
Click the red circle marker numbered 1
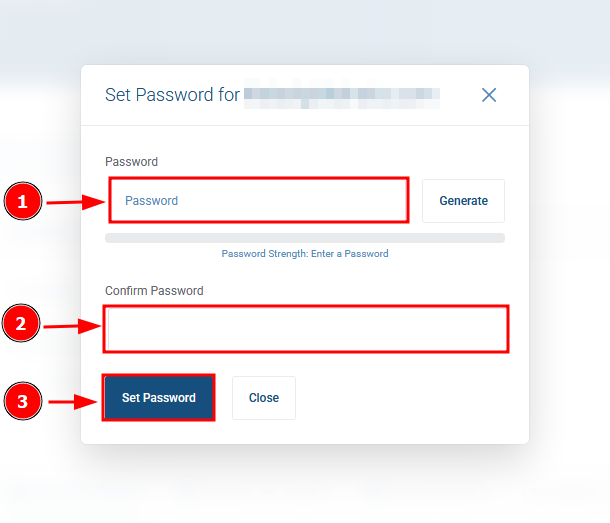pos(23,201)
